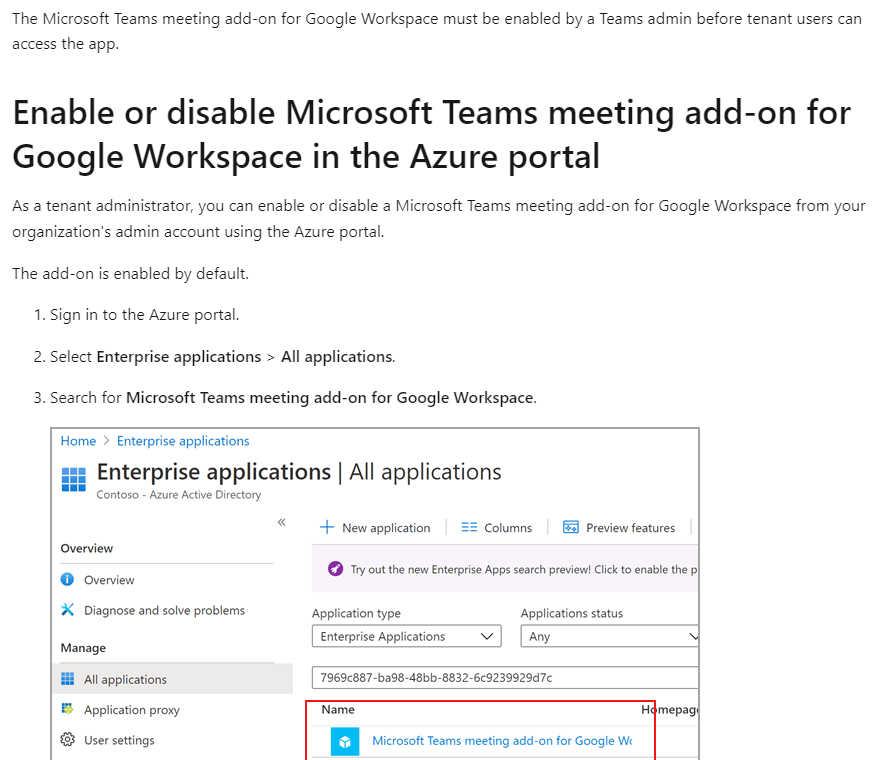The image size is (873, 760).
Task: Click the Home breadcrumb link
Action: tap(78, 441)
